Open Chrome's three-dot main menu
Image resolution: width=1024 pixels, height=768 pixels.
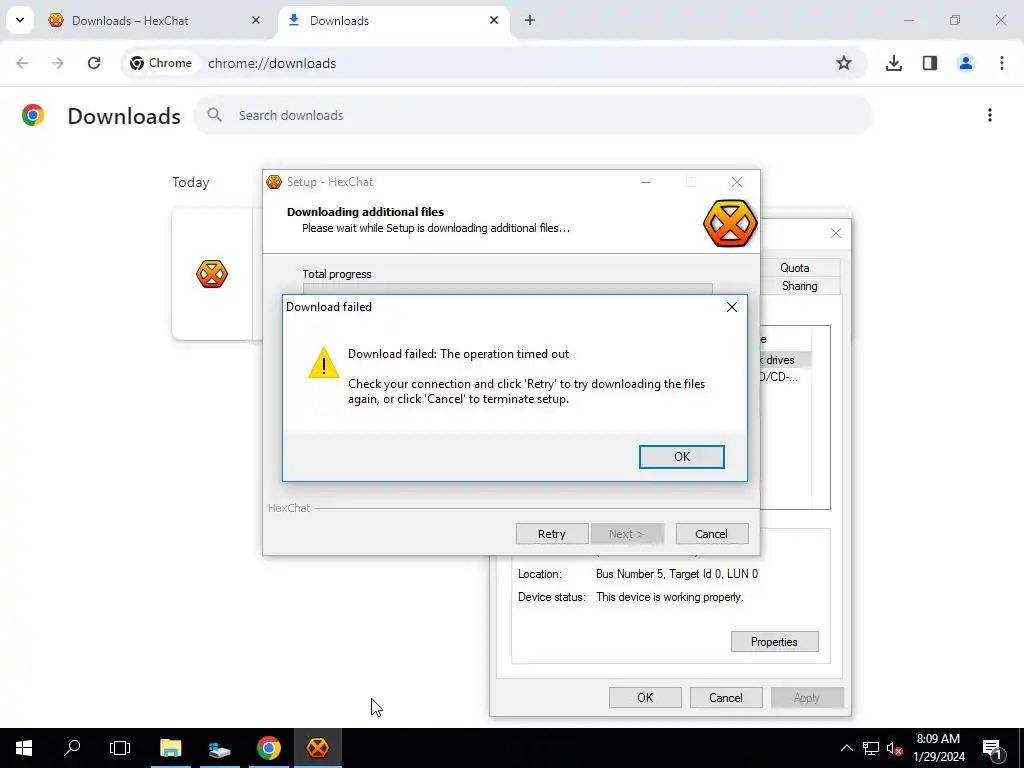[1002, 63]
